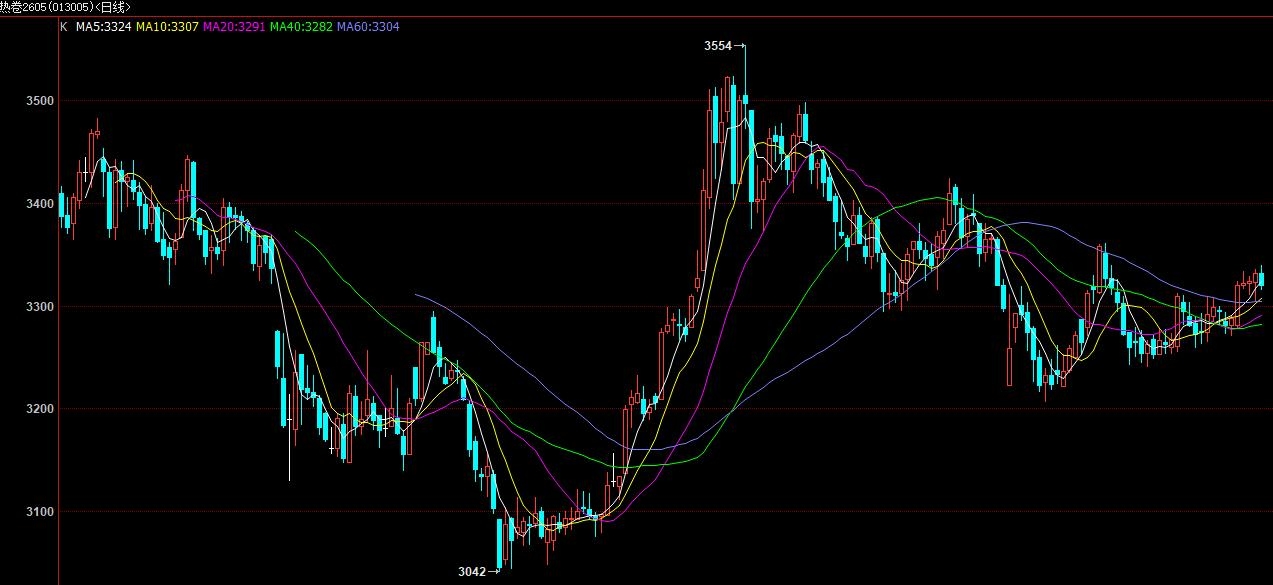The image size is (1273, 585).
Task: Click the 3554 high price marker
Action: [717, 46]
